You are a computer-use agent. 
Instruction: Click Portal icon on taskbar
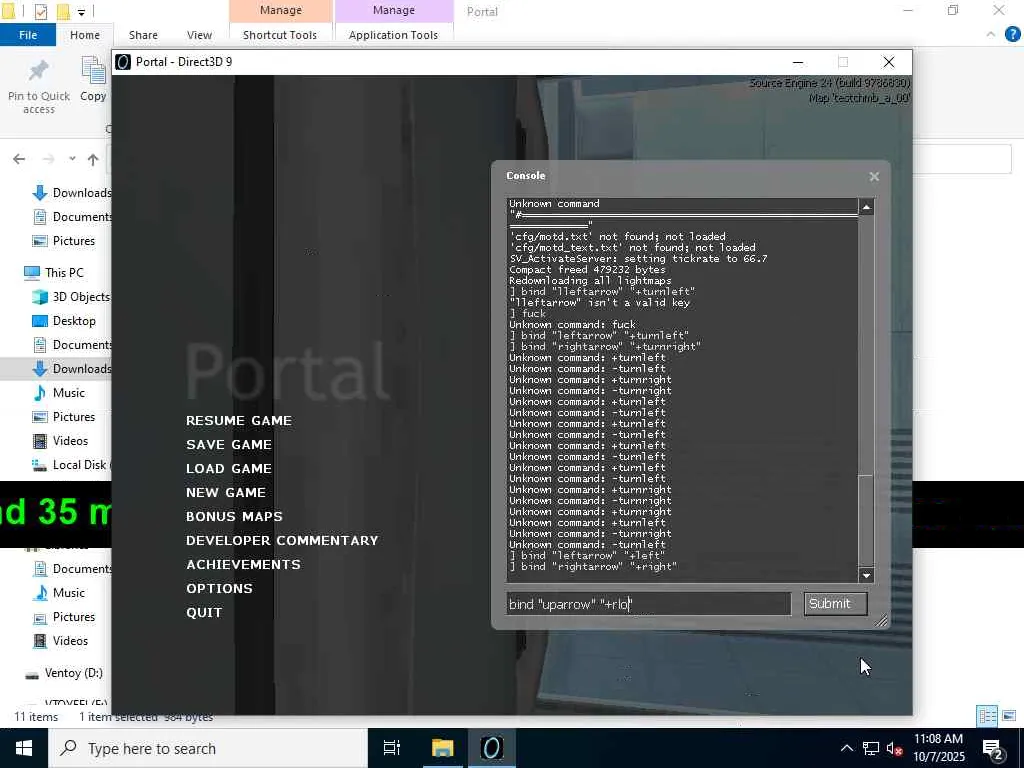492,748
